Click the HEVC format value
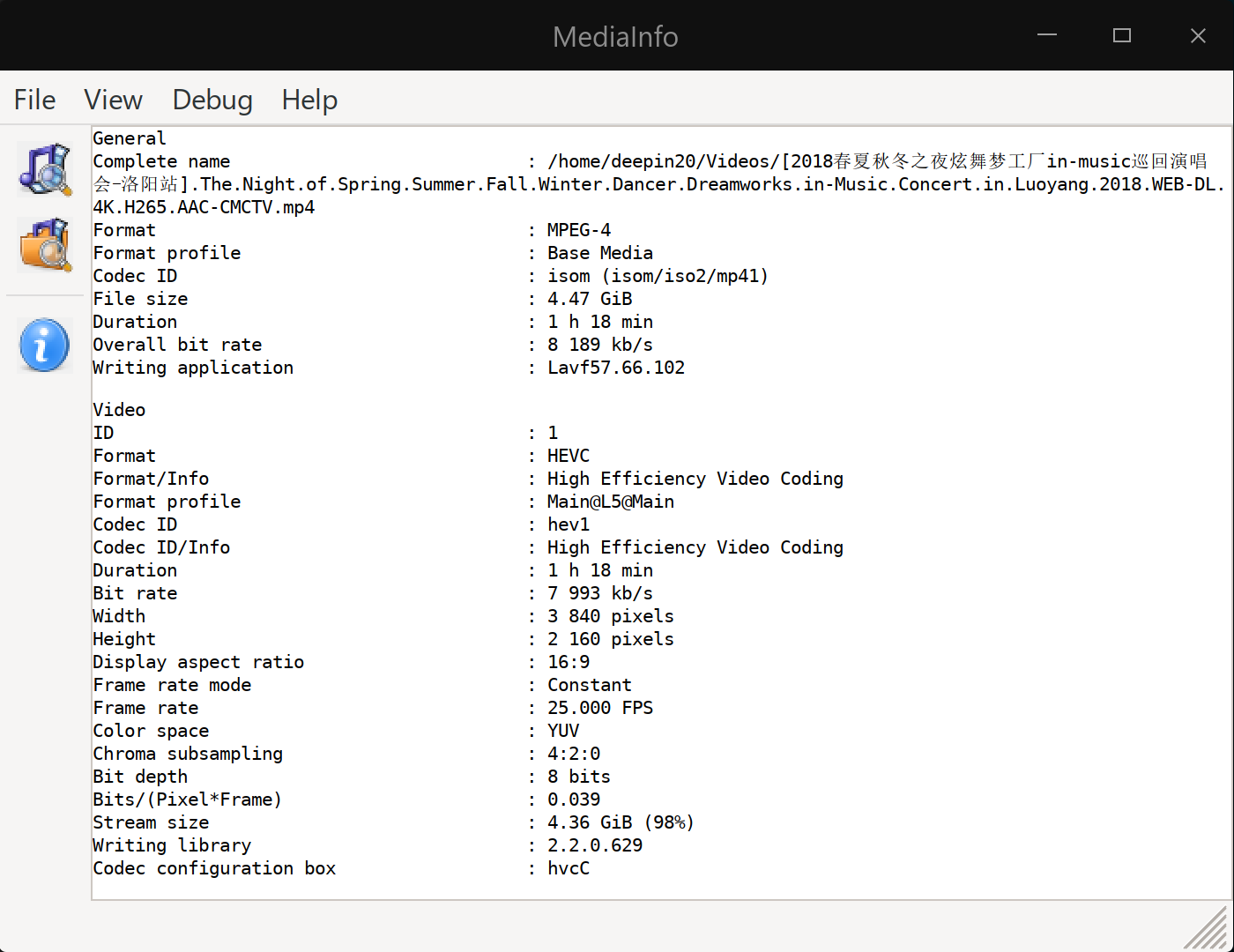Viewport: 1234px width, 952px height. (569, 456)
